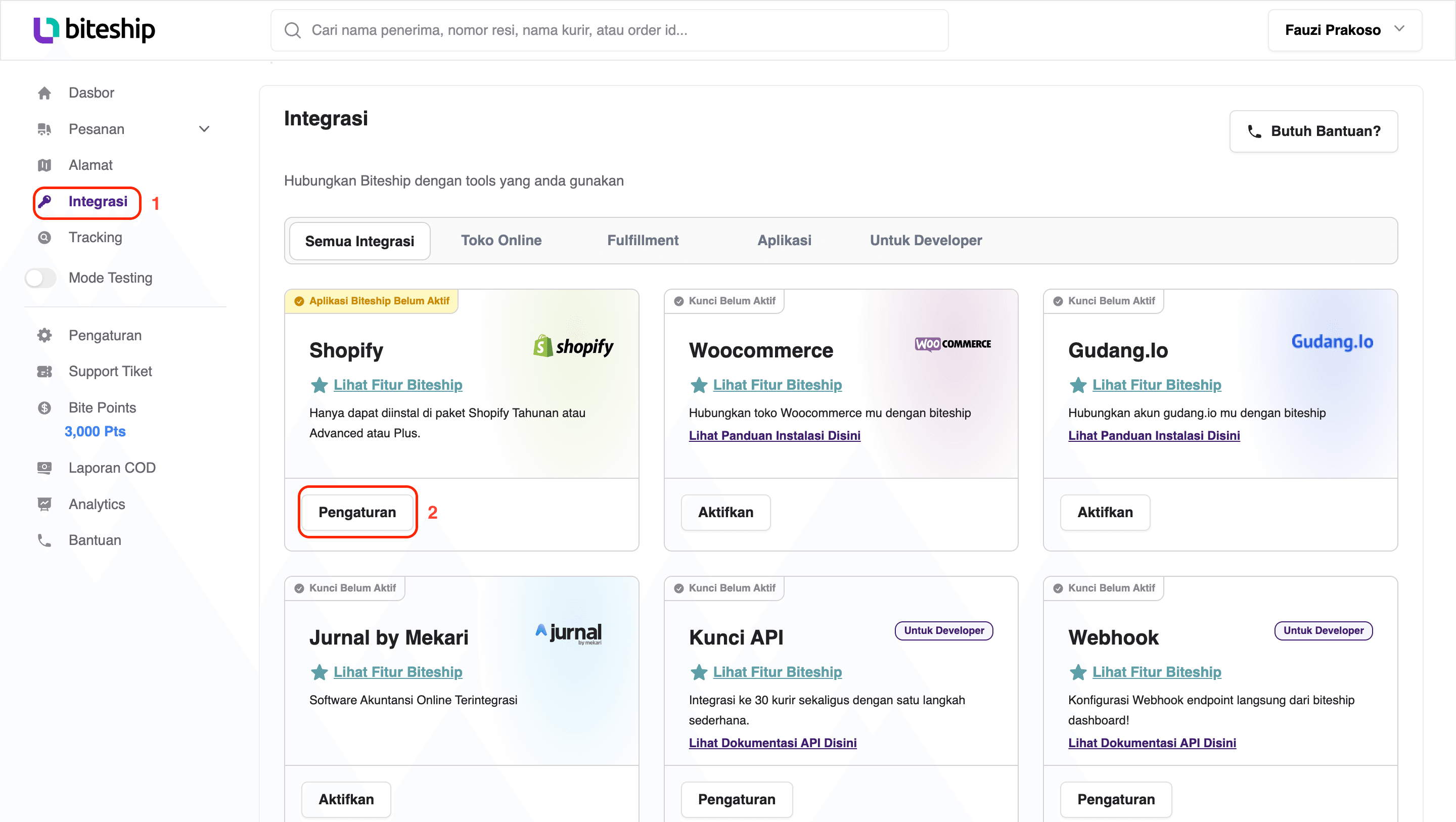Image resolution: width=1456 pixels, height=822 pixels.
Task: Click the Support Tiket ticket icon
Action: coord(44,372)
